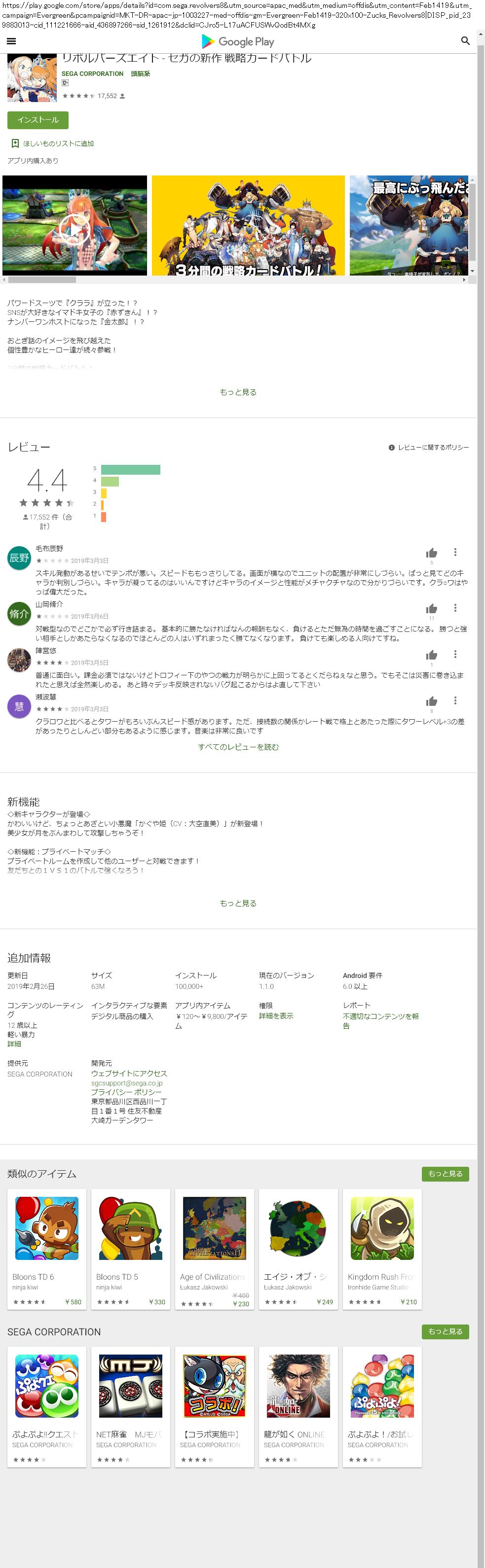485x1568 pixels.
Task: Open NET麻雀 MJモバイル app card
Action: [x=130, y=1407]
